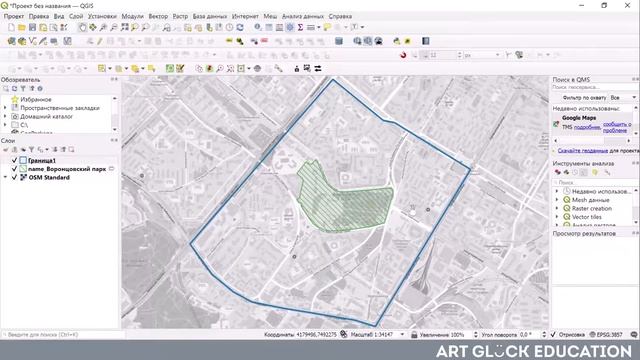640x360 pixels.
Task: Toggle visibility of OSM Standard layer
Action: pyautogui.click(x=15, y=177)
